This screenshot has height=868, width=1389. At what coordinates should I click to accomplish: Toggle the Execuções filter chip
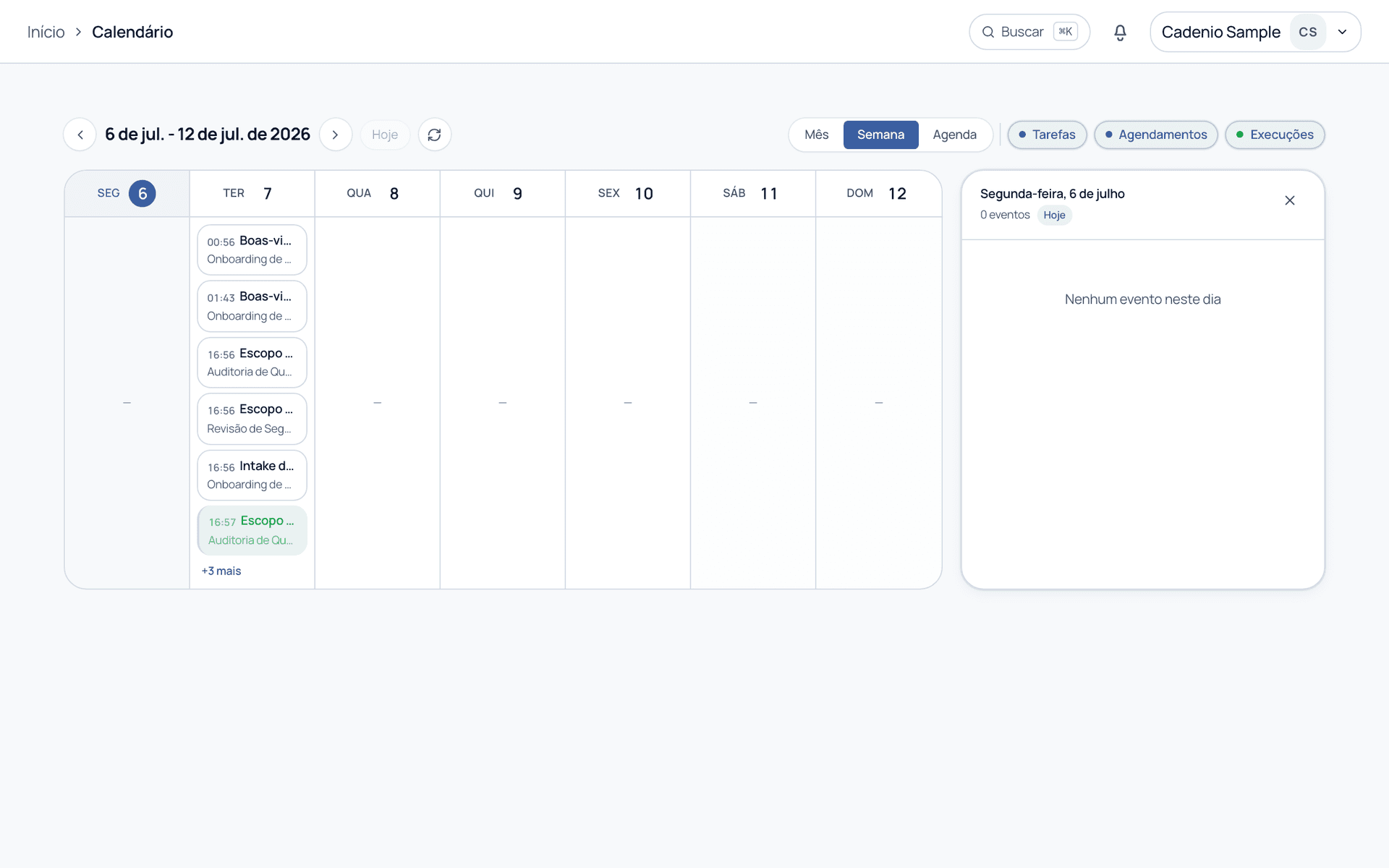click(x=1274, y=135)
